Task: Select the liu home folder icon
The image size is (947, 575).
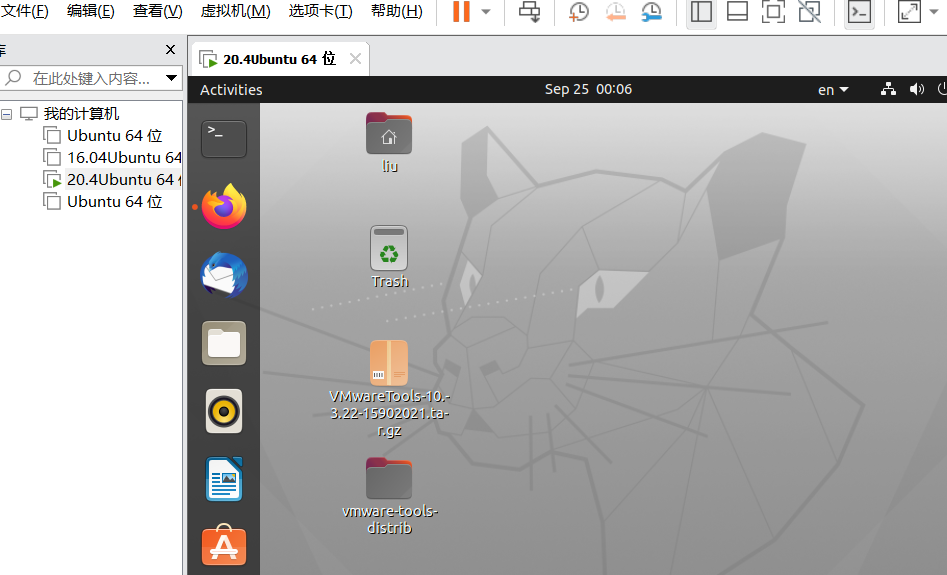Action: click(x=389, y=143)
